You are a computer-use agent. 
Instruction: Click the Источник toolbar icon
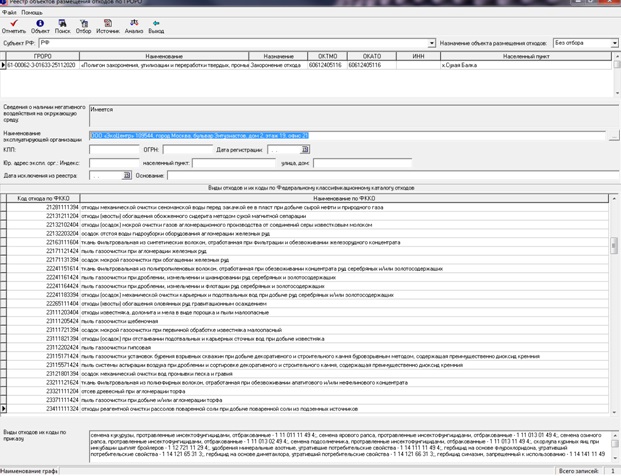[x=108, y=26]
